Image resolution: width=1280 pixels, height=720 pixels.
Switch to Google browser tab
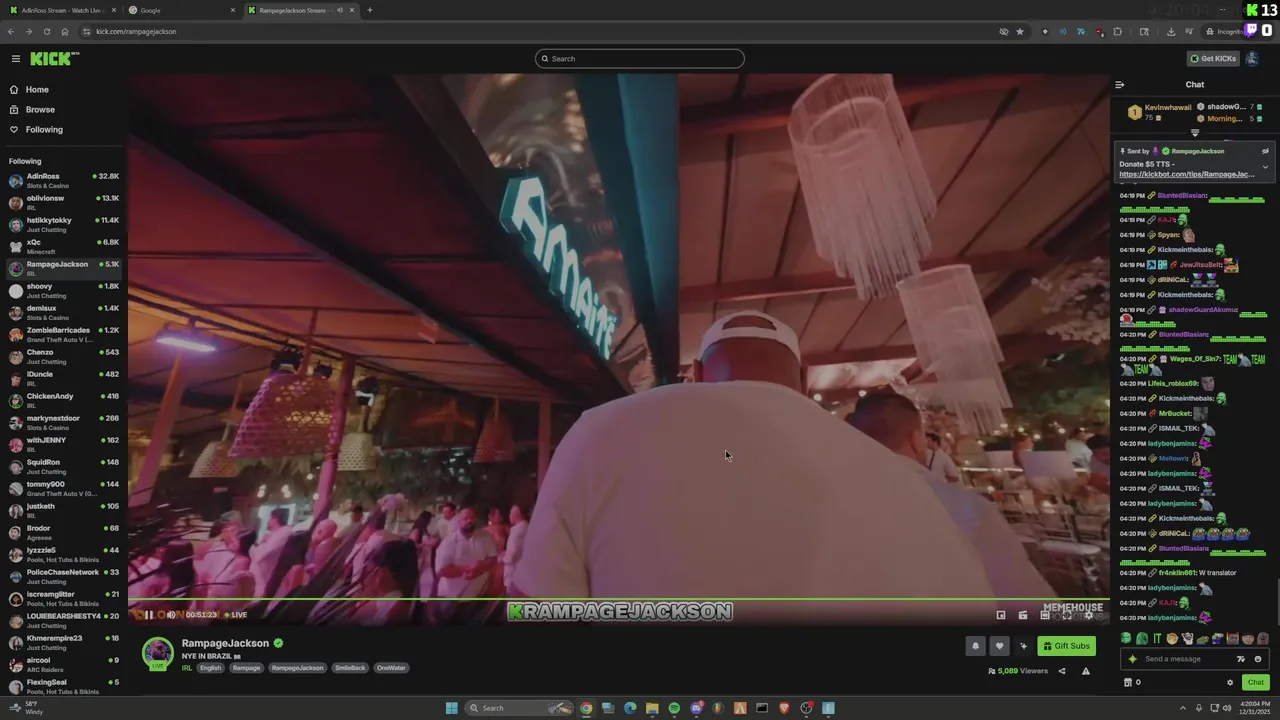point(180,10)
